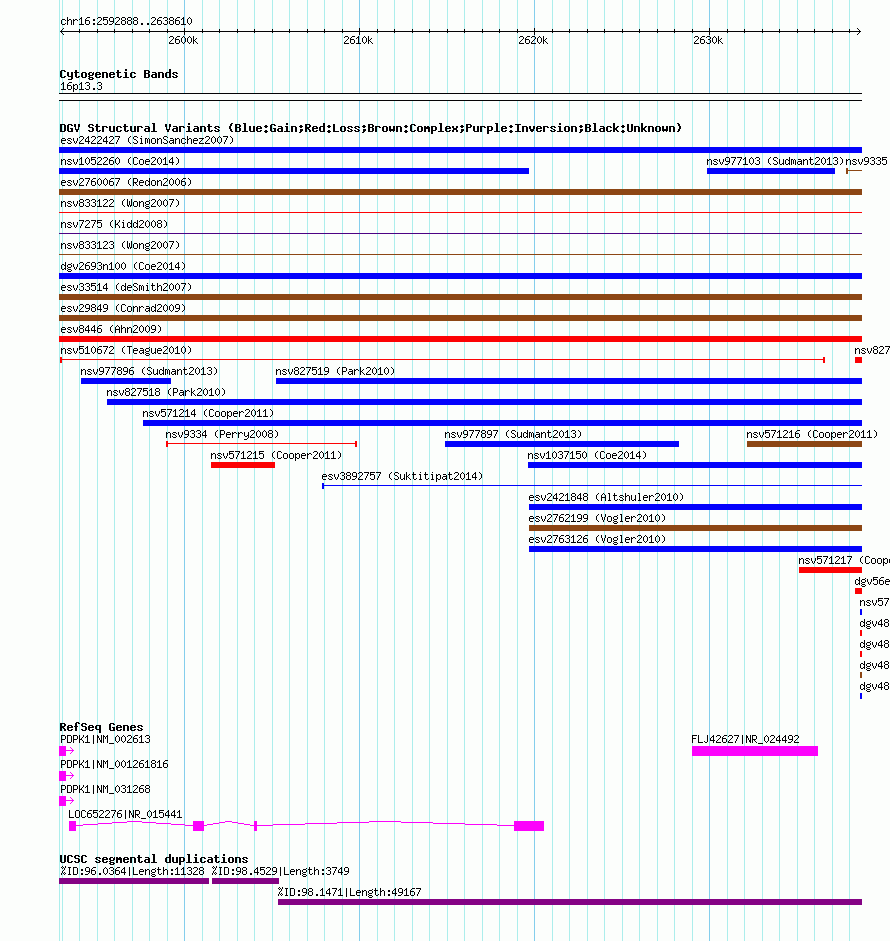
Task: Click the 2600k ruler position label
Action: [x=183, y=40]
